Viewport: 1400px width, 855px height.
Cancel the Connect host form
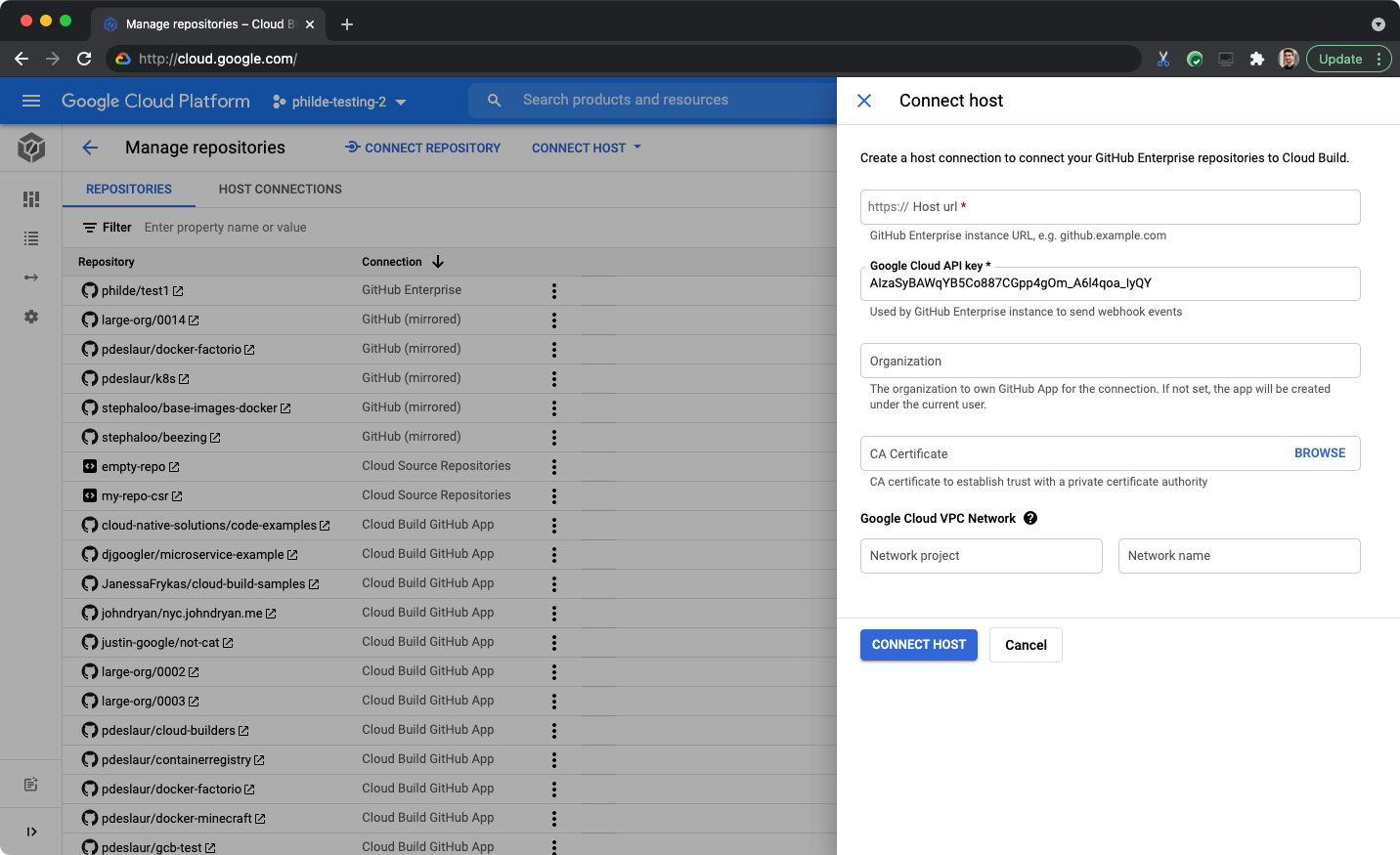pos(1026,645)
